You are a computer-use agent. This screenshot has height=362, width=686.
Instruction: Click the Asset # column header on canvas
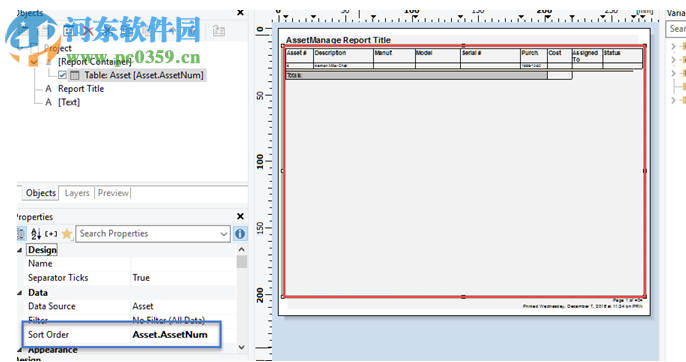(296, 53)
